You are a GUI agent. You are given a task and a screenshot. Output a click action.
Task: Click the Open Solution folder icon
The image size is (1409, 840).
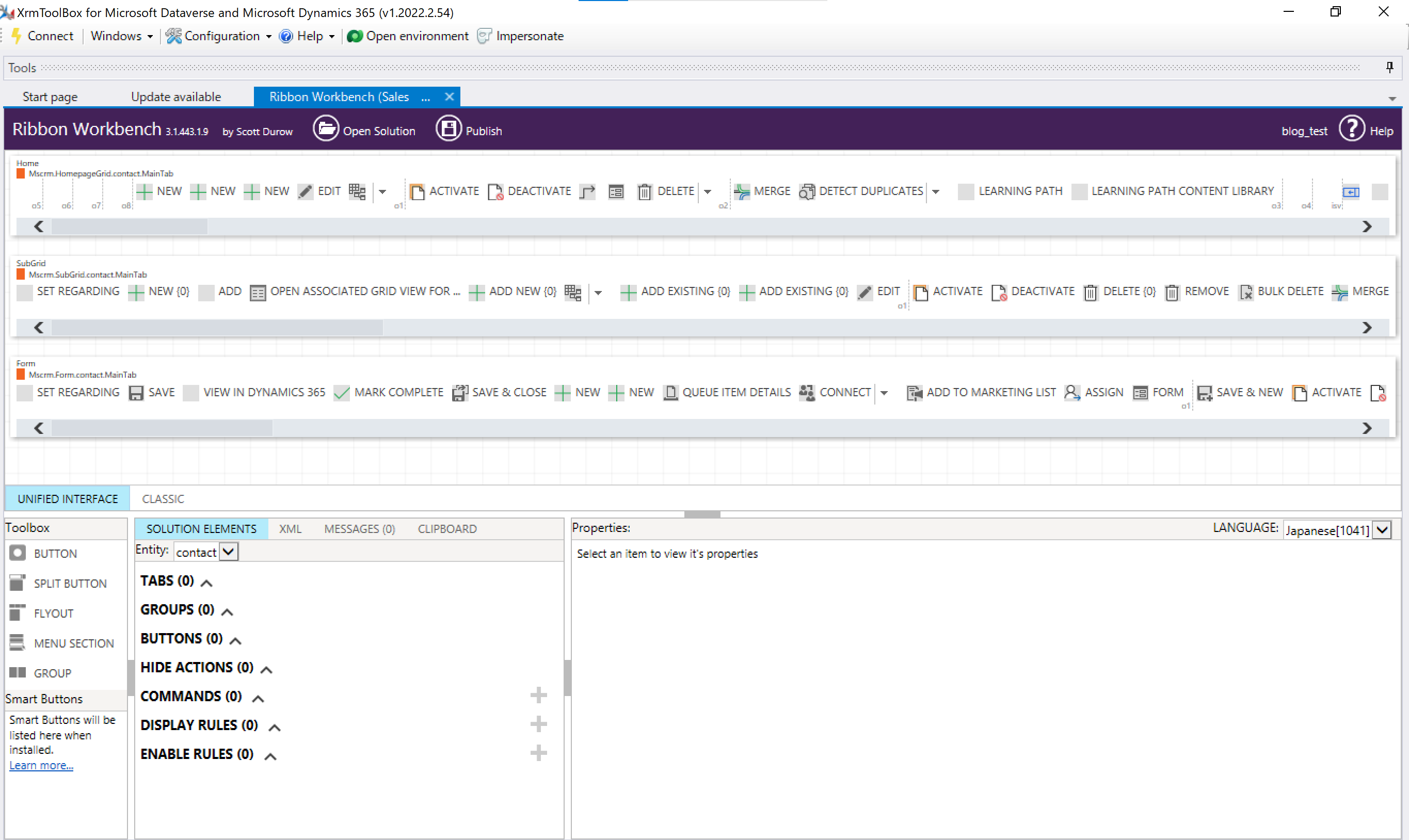(326, 129)
